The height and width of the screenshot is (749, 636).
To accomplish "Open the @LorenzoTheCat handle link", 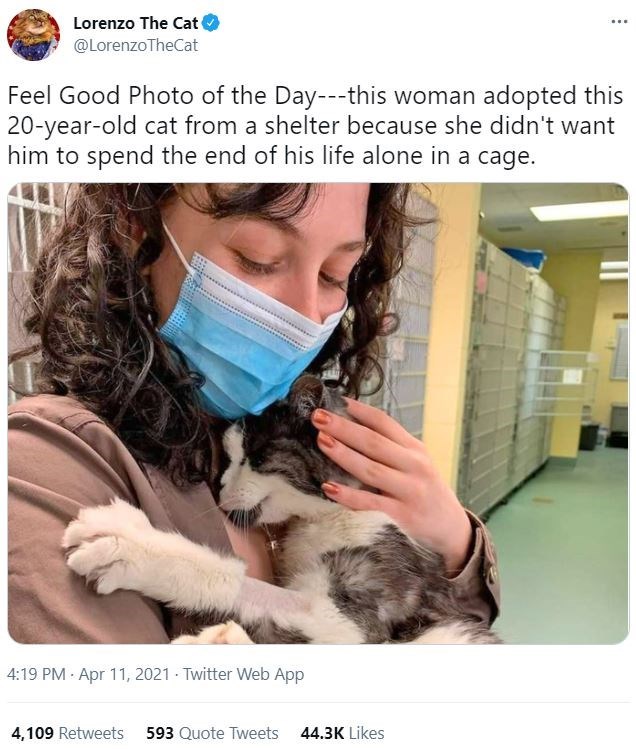I will click(x=136, y=45).
